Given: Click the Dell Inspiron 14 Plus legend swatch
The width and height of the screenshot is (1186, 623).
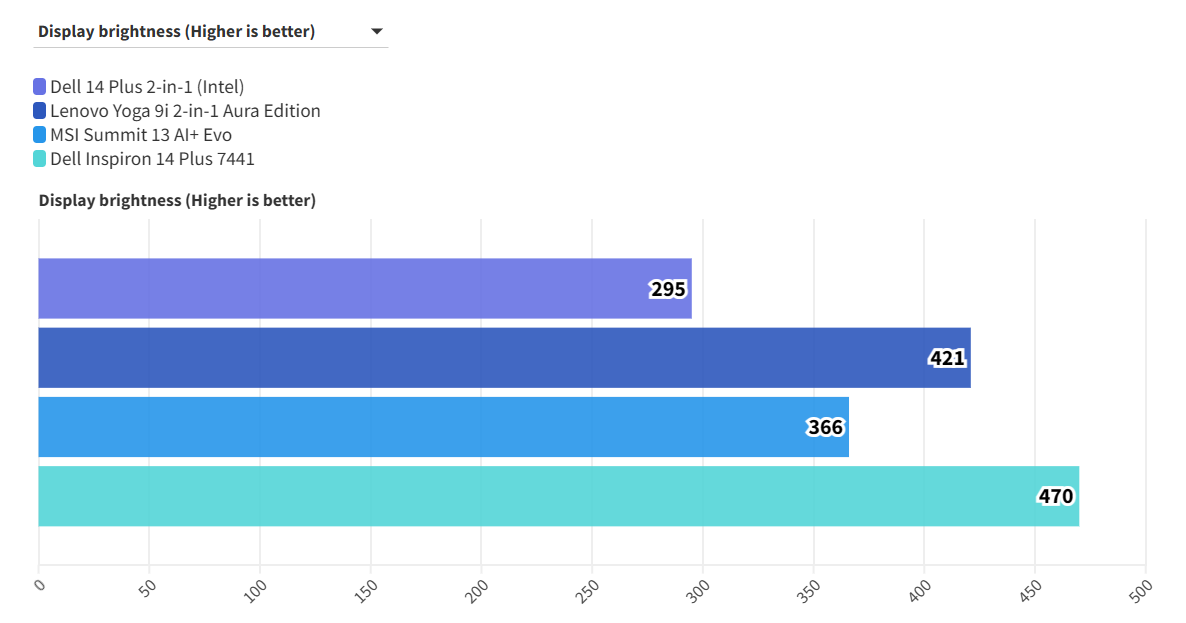Looking at the screenshot, I should [x=40, y=159].
